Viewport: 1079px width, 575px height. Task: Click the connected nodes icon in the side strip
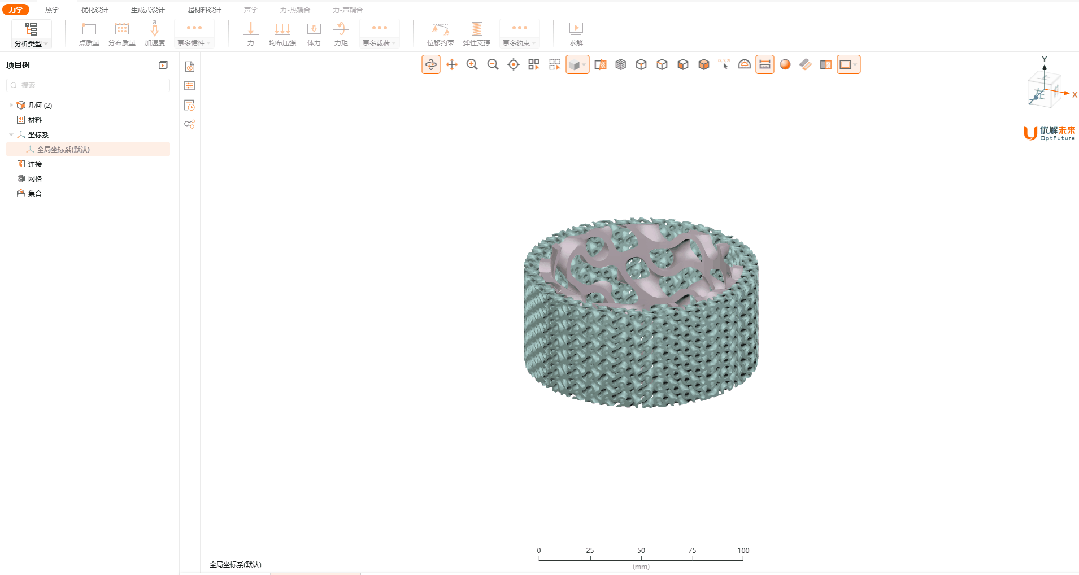click(x=189, y=124)
